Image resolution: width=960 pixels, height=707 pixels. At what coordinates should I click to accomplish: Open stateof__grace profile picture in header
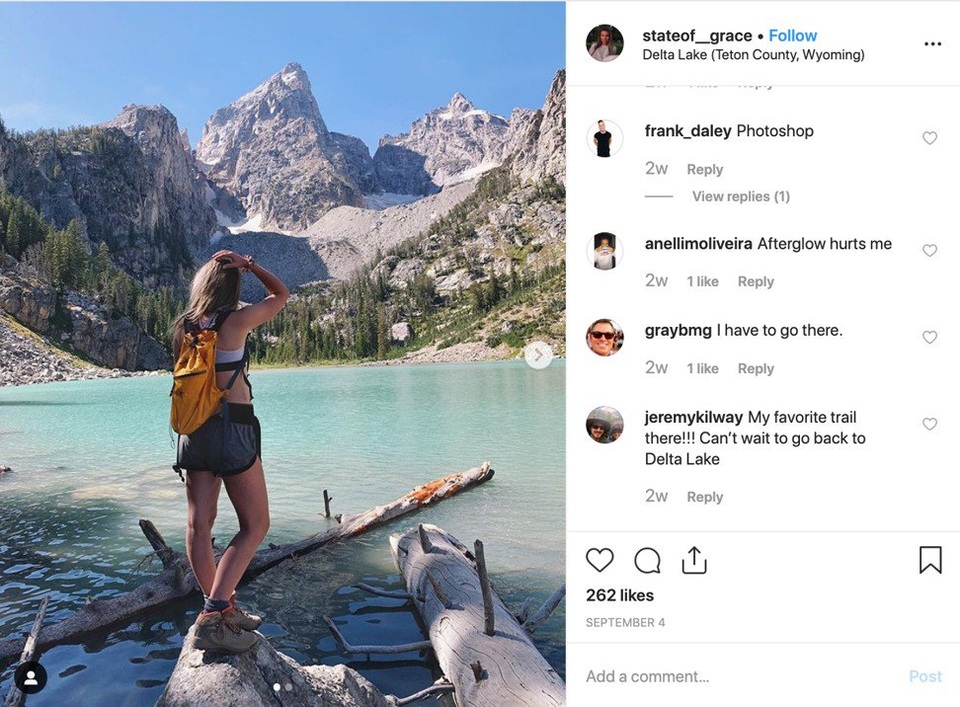(x=605, y=44)
